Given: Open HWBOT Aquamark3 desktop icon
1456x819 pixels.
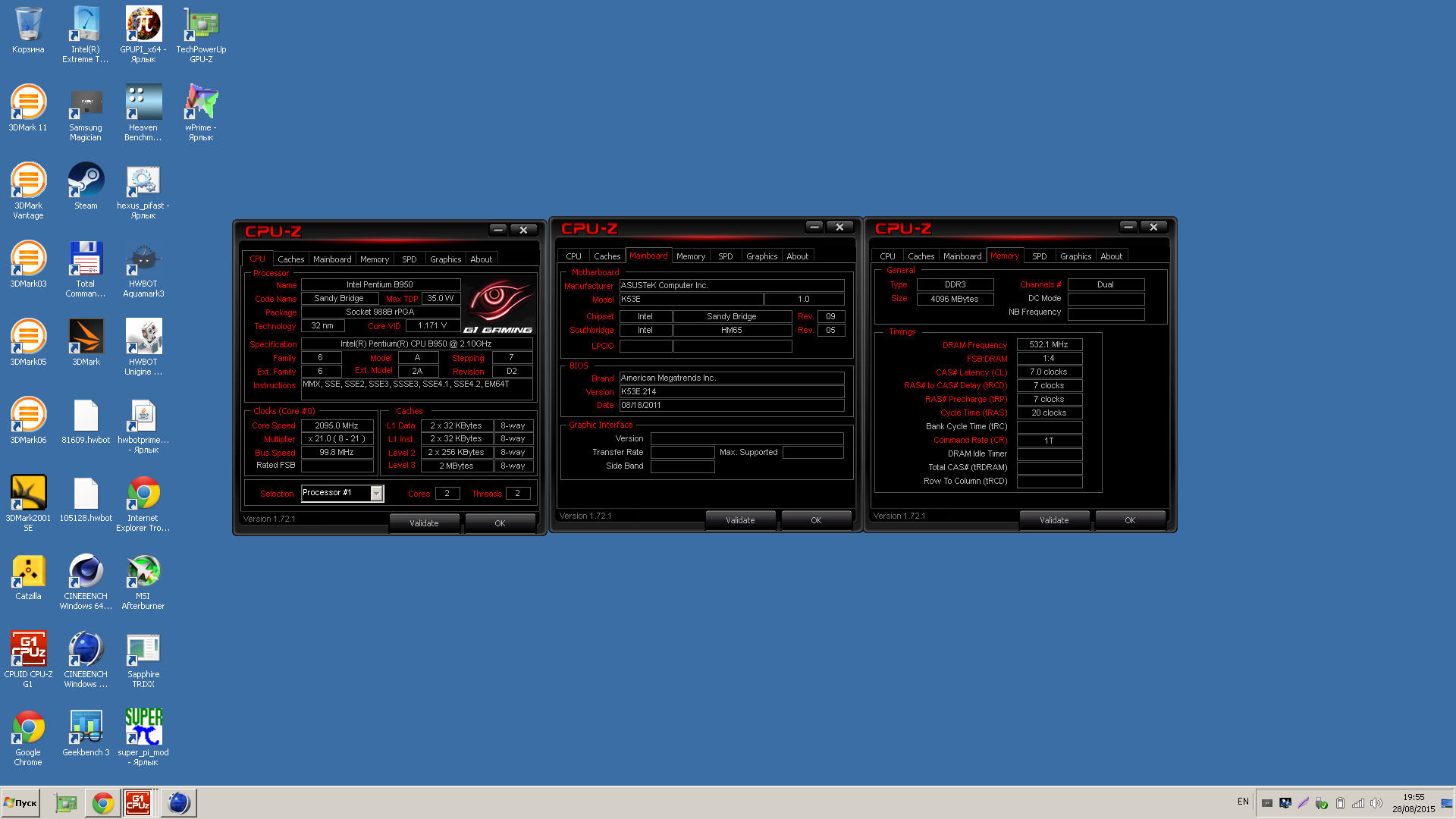Looking at the screenshot, I should coord(143,268).
